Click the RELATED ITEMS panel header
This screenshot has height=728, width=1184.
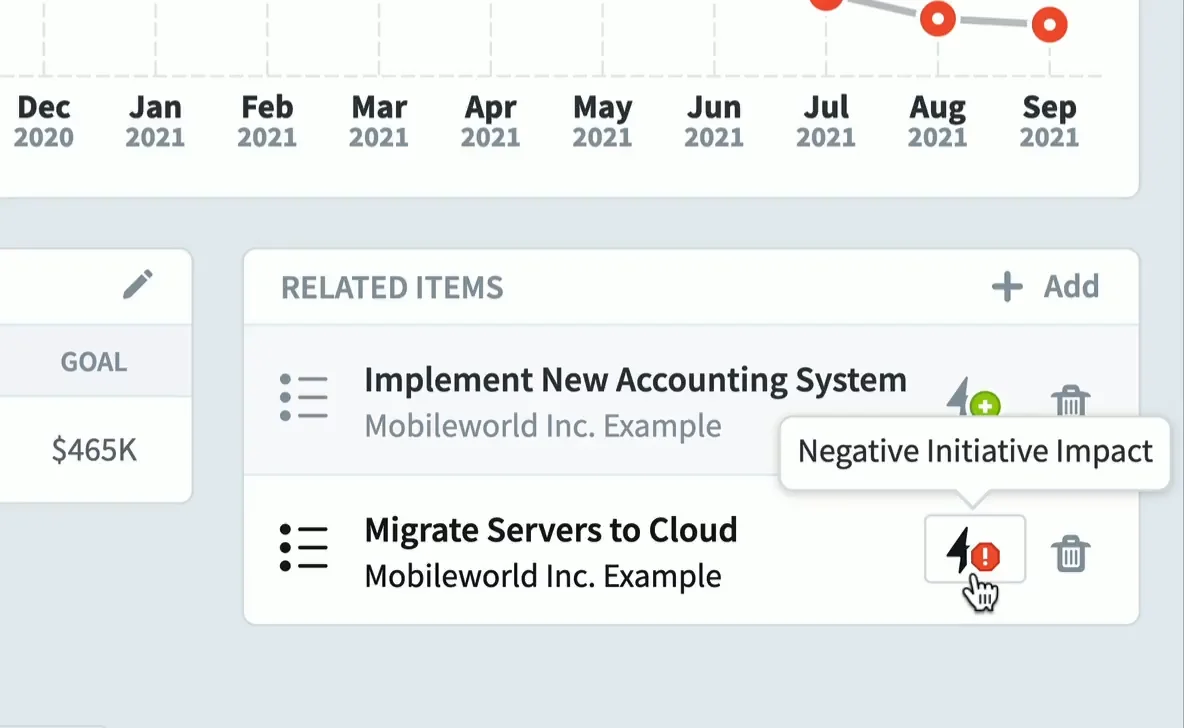coord(392,288)
